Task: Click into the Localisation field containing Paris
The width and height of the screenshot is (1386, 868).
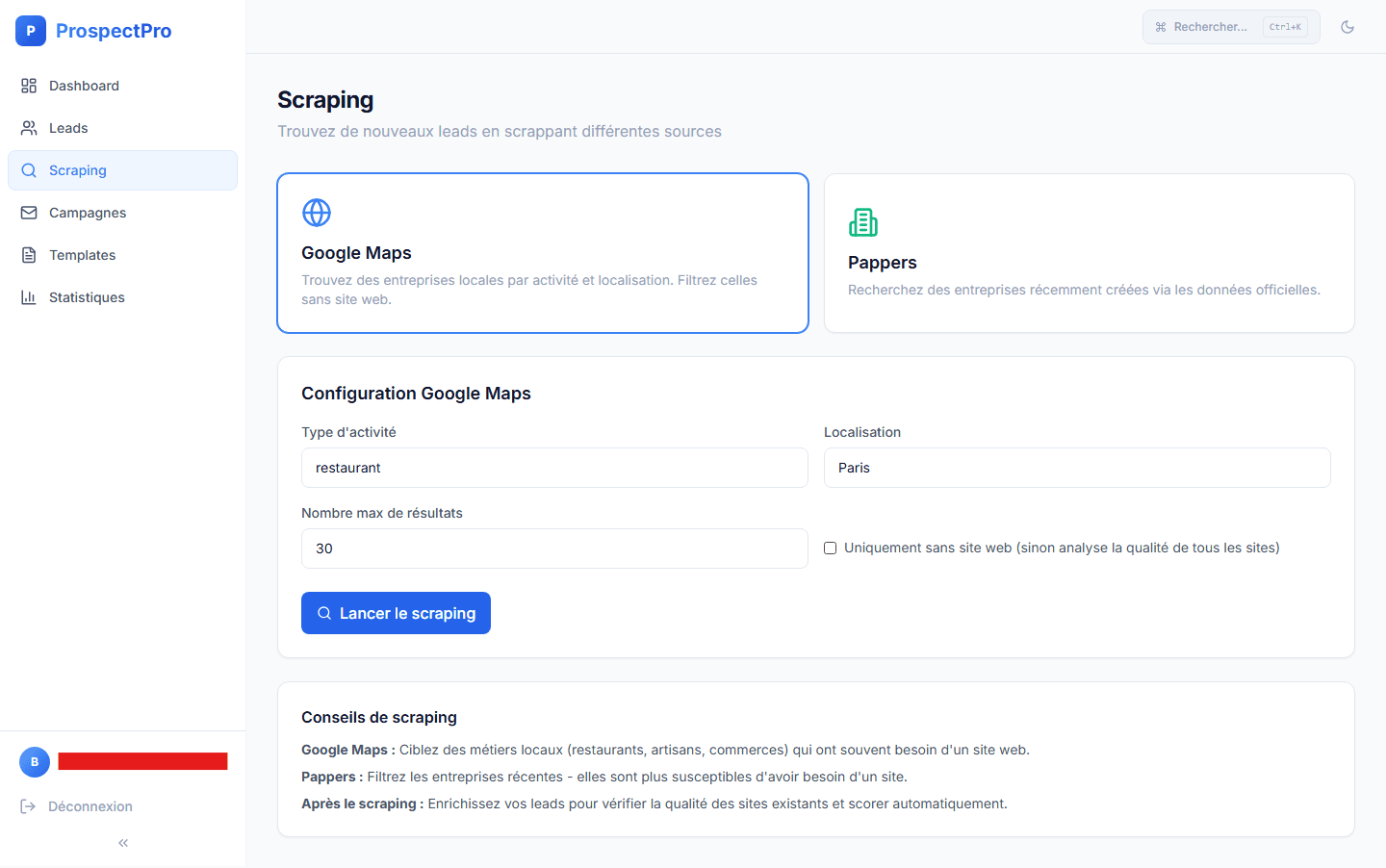Action: click(x=1077, y=468)
